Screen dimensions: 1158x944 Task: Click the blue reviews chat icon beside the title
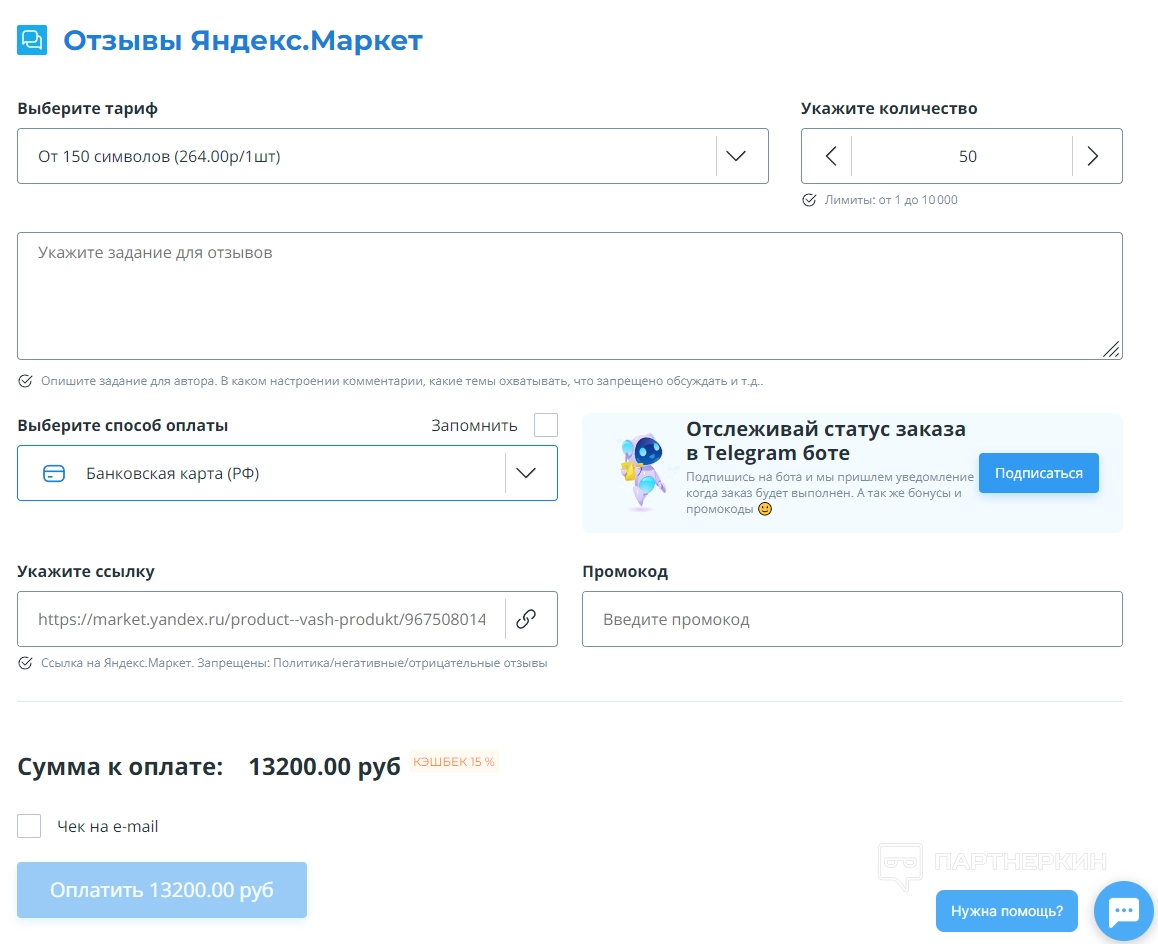click(x=32, y=40)
